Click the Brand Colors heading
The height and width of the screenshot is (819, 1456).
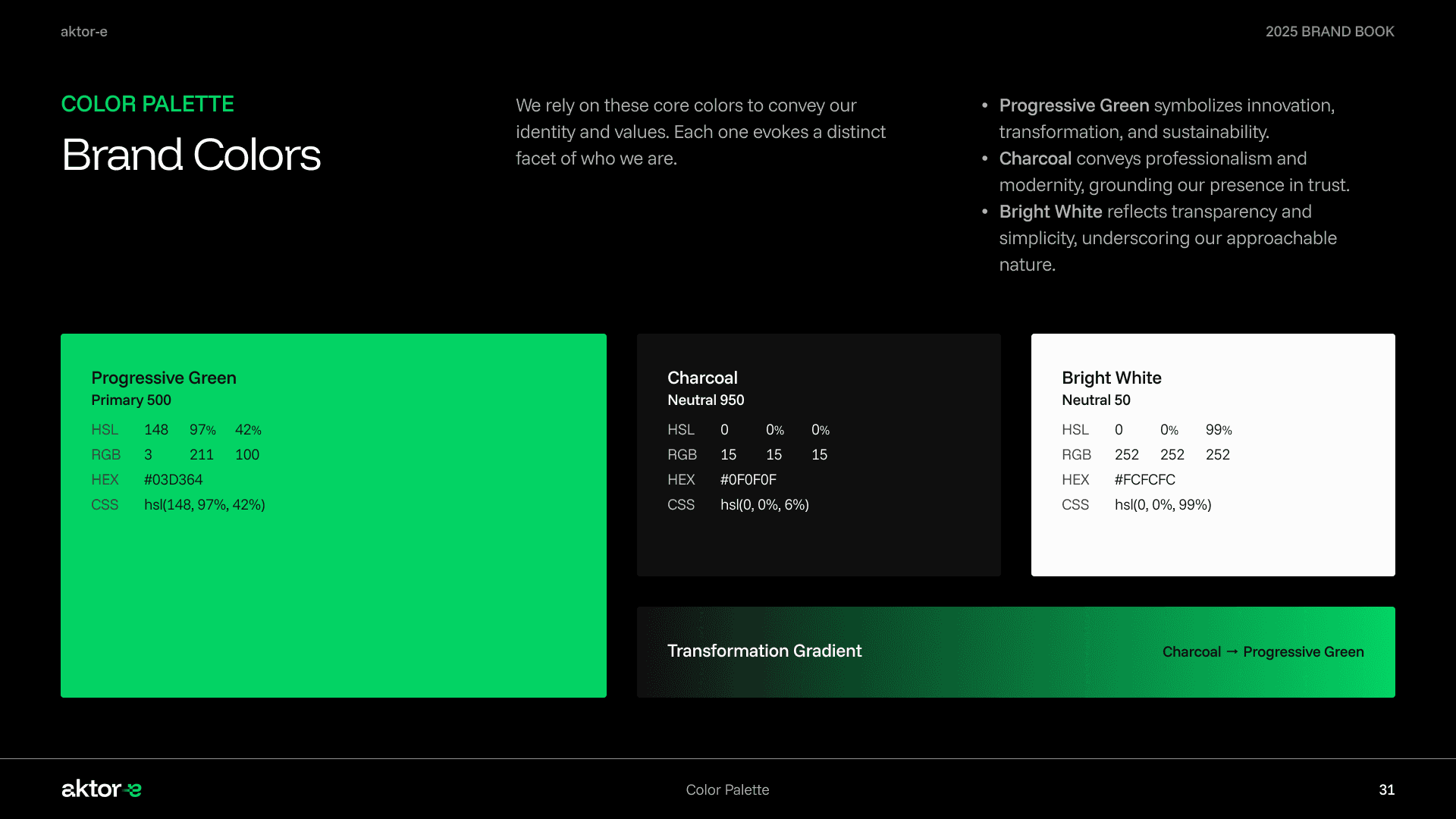(x=191, y=155)
